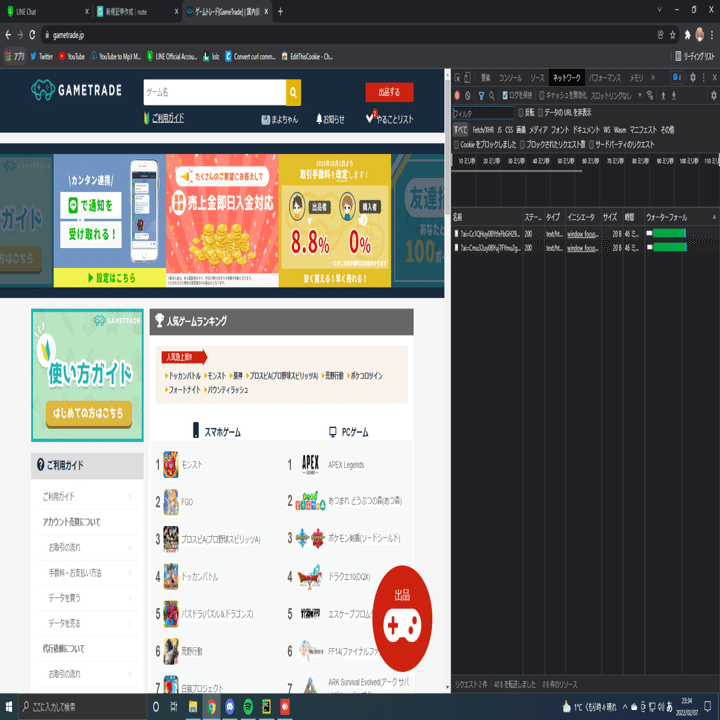Stop recording network log (red dot)
Viewport: 720px width, 720px height.
pos(457,96)
